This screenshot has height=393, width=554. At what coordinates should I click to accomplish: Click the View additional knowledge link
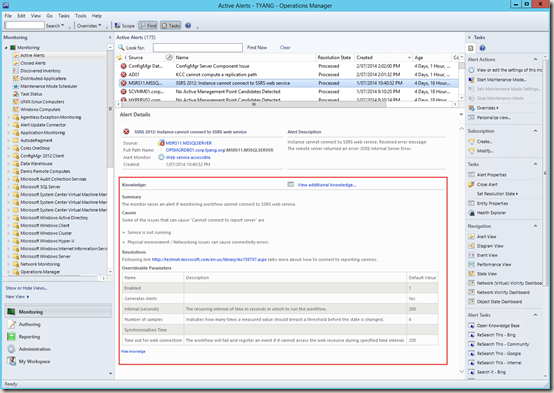pyautogui.click(x=326, y=185)
